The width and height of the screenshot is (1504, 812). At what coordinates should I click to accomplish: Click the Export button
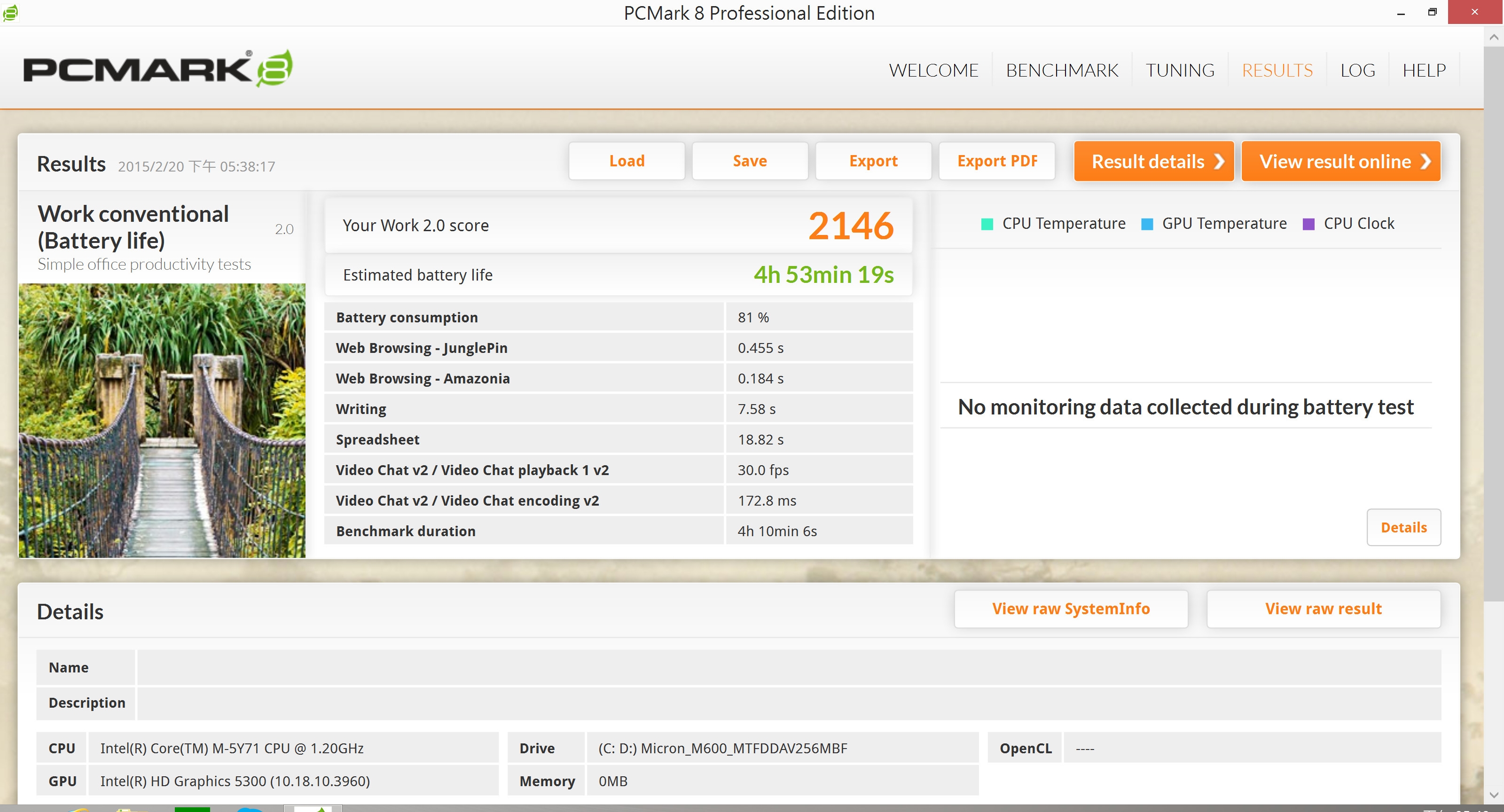873,161
